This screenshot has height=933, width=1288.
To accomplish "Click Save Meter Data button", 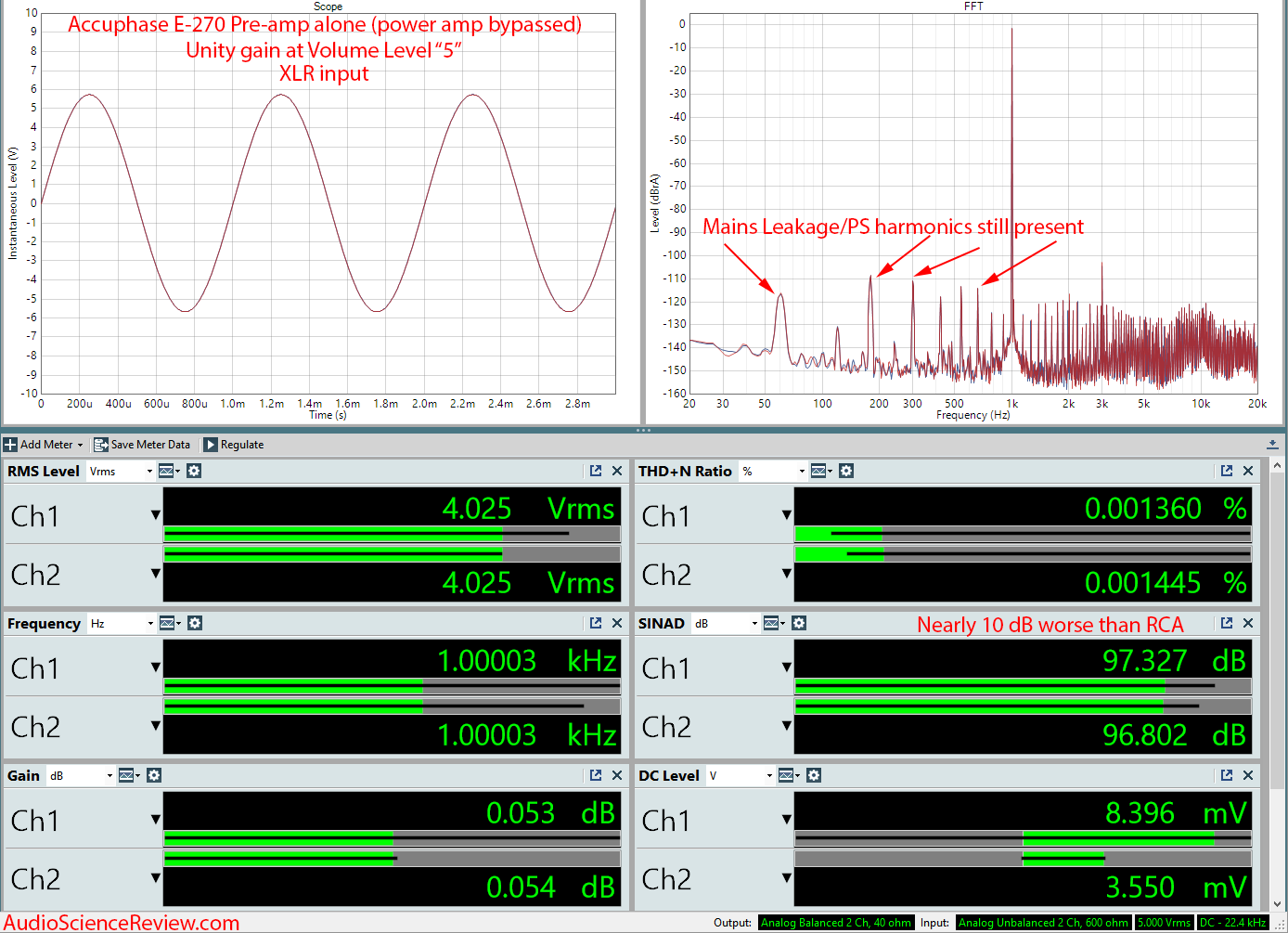I will tap(142, 445).
